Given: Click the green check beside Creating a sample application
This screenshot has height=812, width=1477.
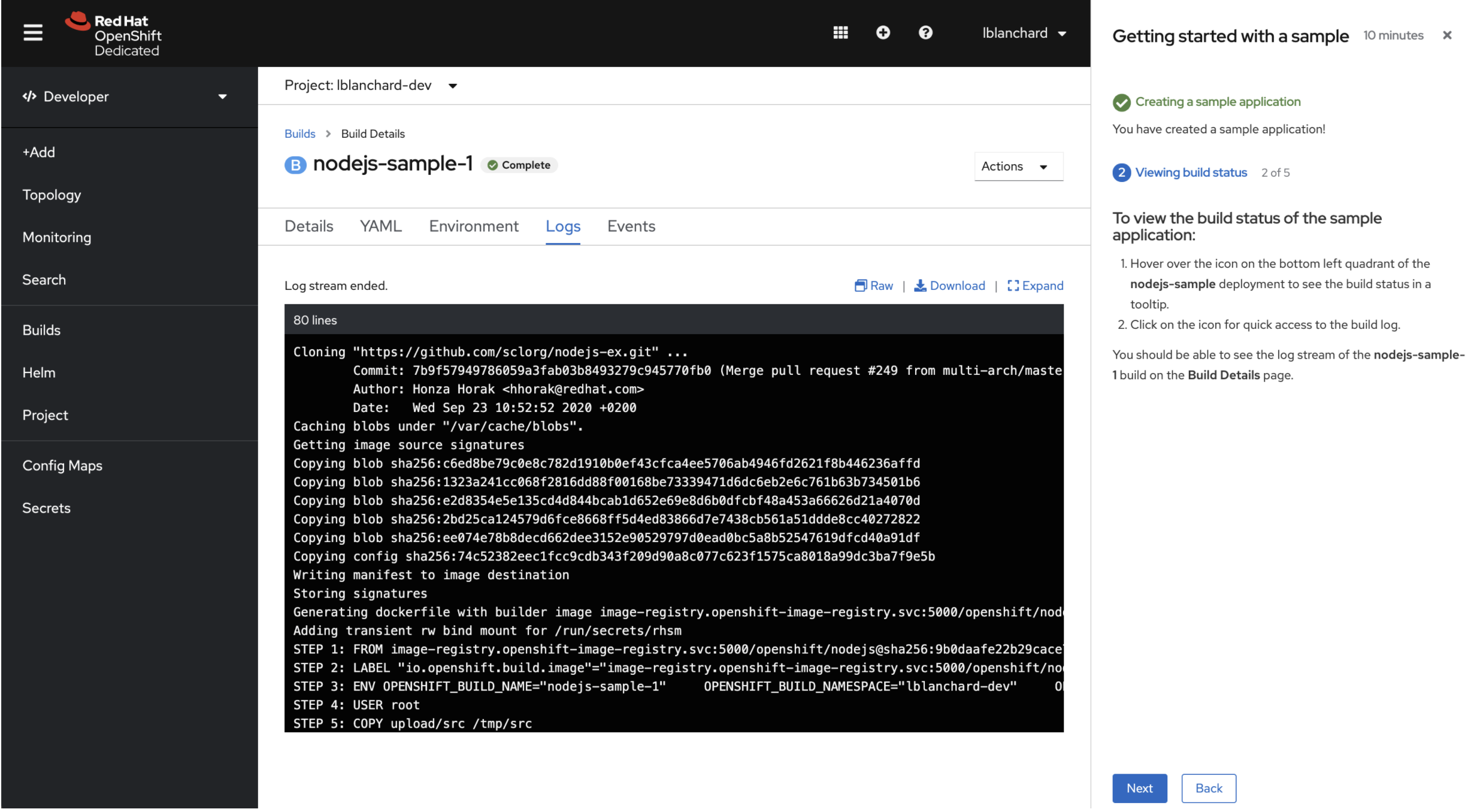Looking at the screenshot, I should [1121, 102].
